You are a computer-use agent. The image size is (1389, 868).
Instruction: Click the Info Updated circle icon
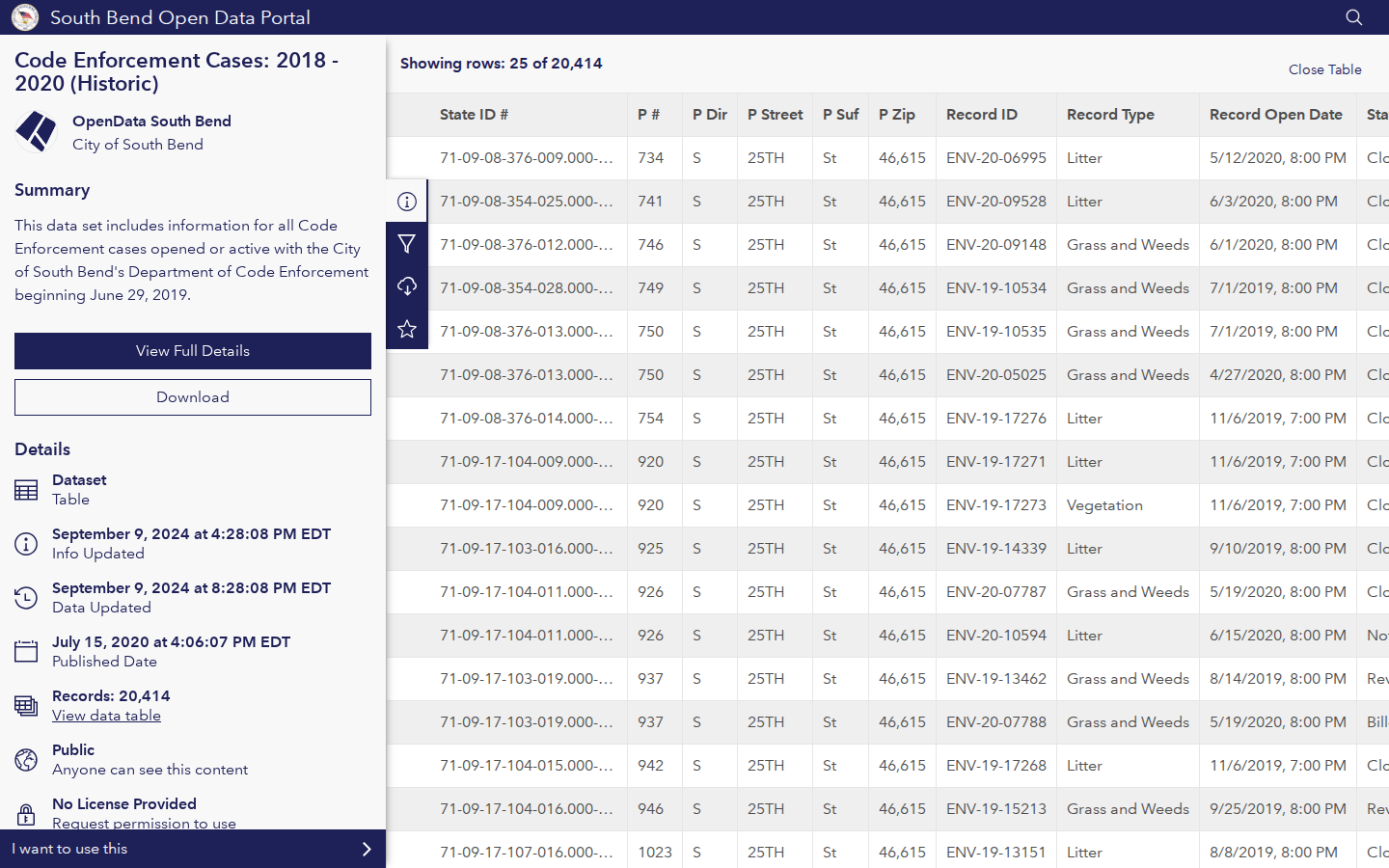26,544
